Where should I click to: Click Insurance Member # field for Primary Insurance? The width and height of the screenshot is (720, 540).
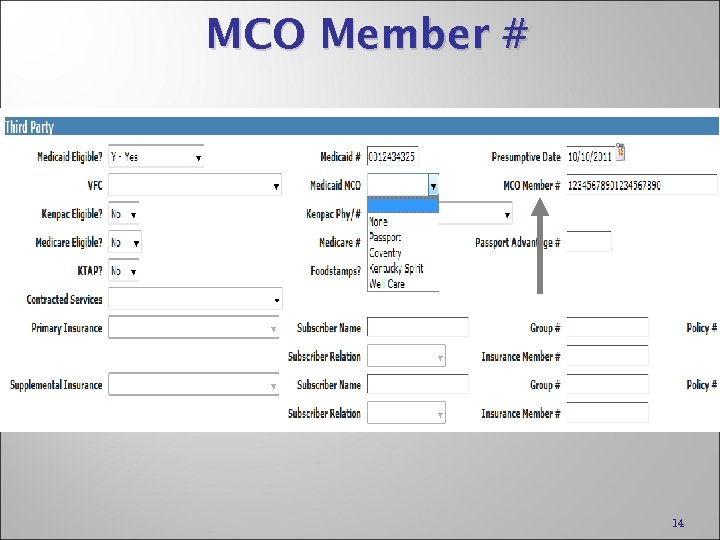tap(608, 356)
